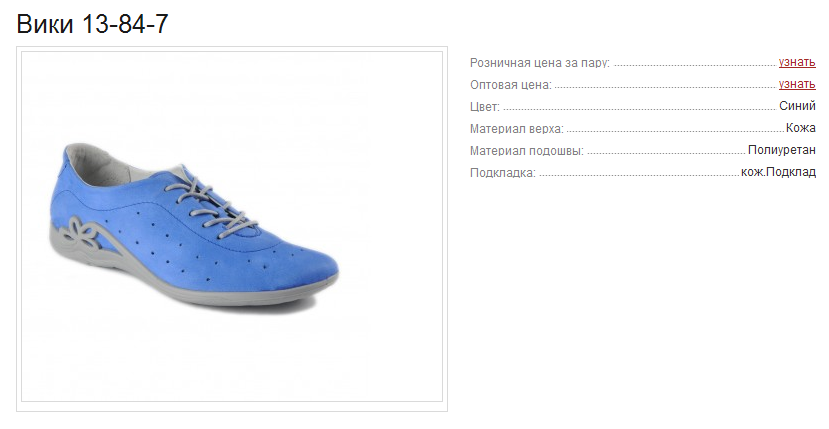Click the "Оптовая цена" label text

tap(511, 85)
